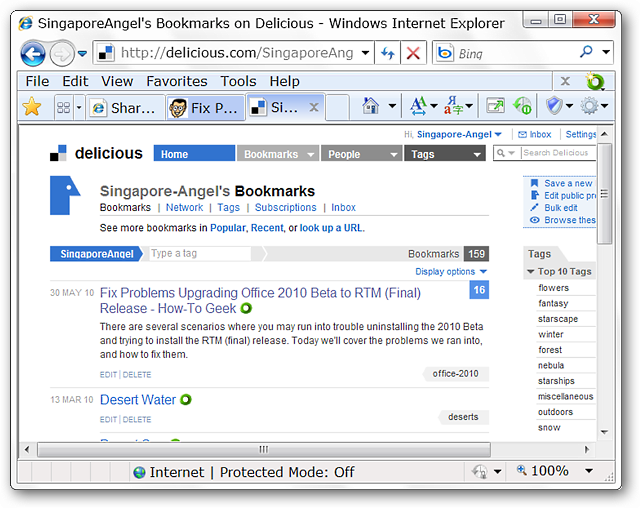640x508 pixels.
Task: Expand Display options
Action: (451, 272)
